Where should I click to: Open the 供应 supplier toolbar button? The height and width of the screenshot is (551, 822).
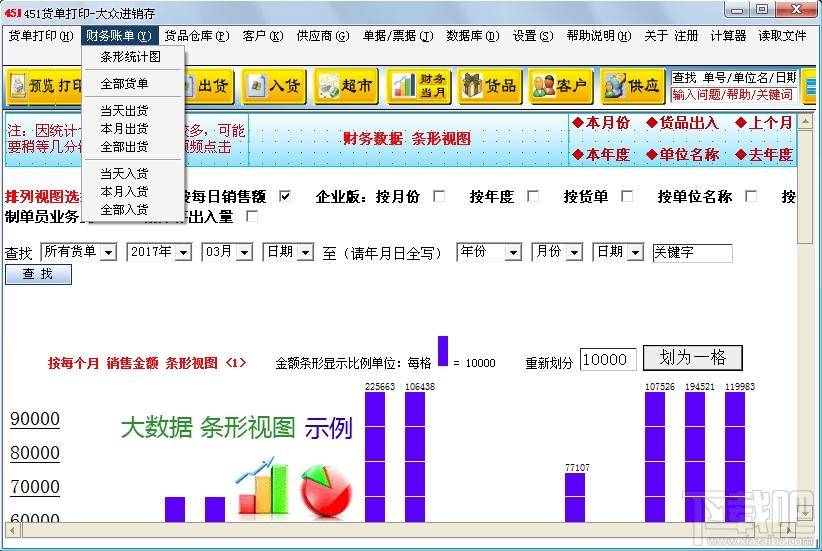pyautogui.click(x=632, y=85)
